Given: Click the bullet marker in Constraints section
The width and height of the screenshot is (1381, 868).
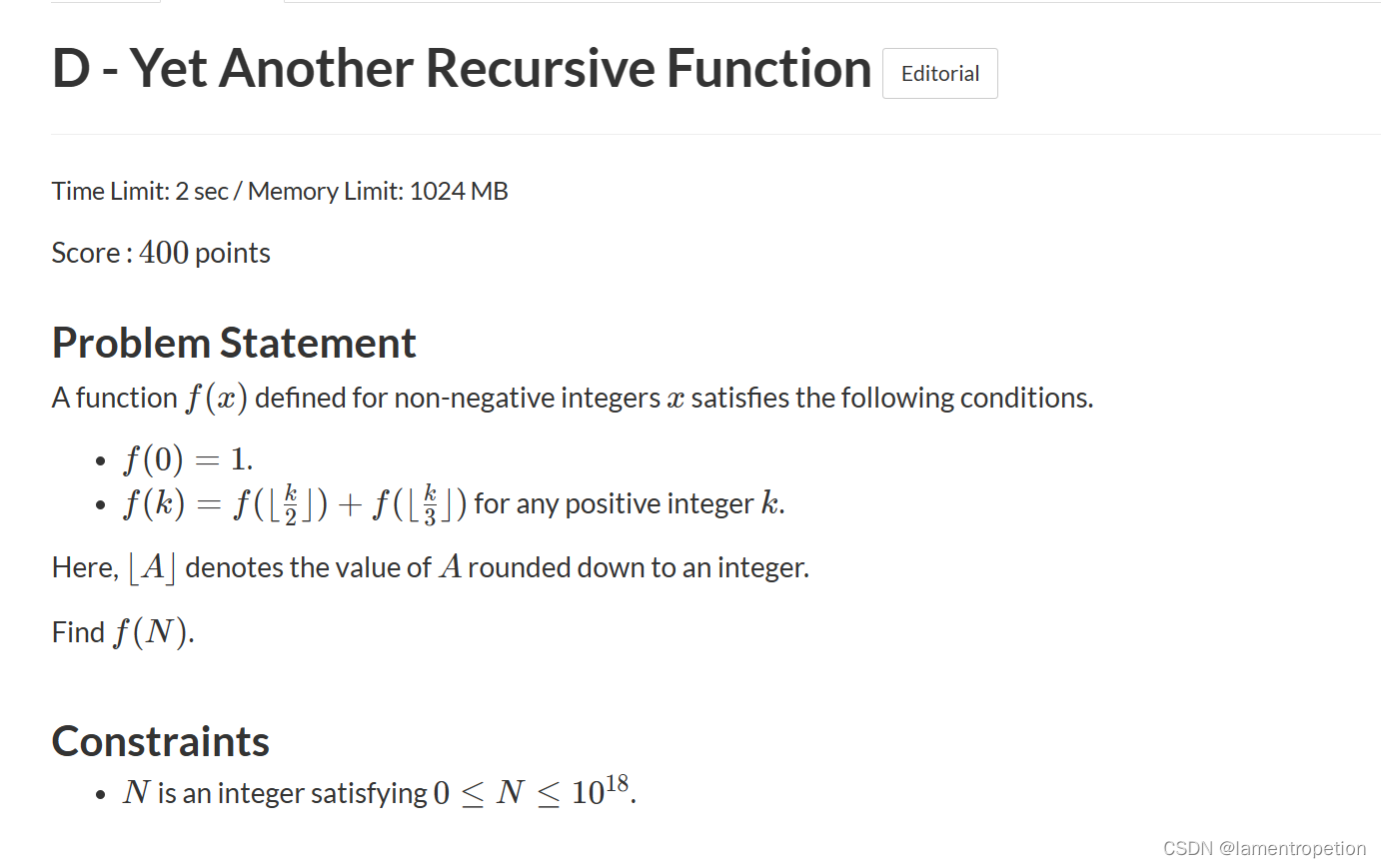Looking at the screenshot, I should coord(99,794).
